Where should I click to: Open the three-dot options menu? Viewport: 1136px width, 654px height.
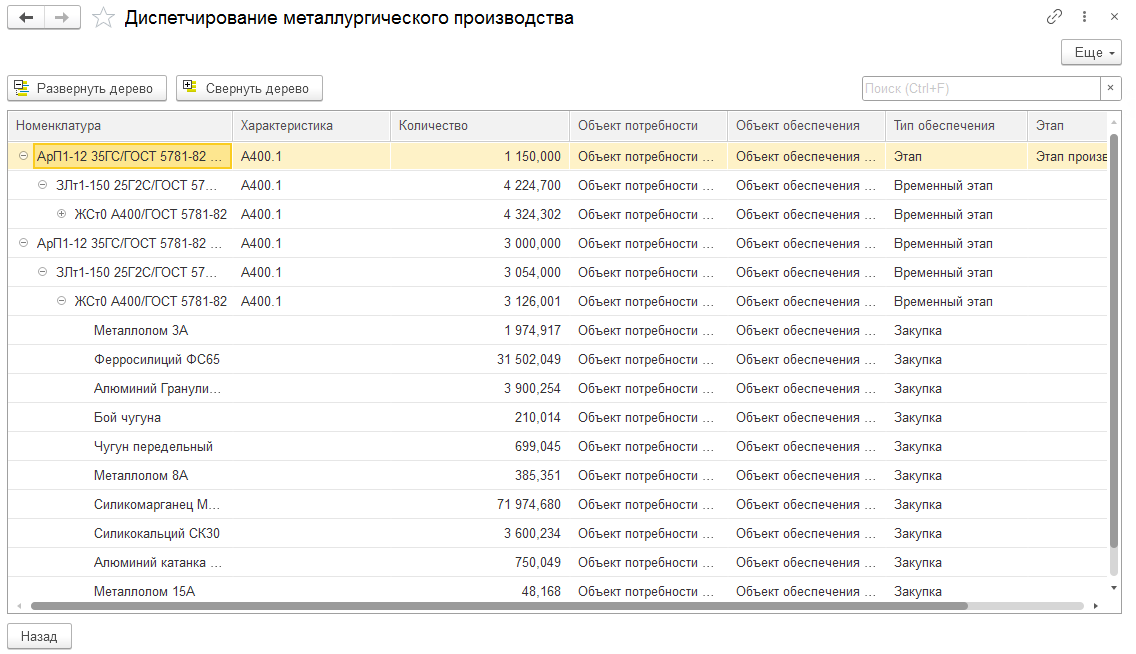(1085, 17)
